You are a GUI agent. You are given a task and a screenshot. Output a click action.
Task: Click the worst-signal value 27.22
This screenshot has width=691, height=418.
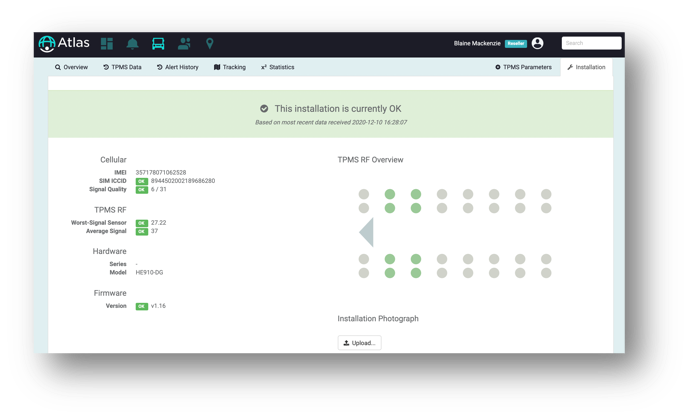point(159,222)
